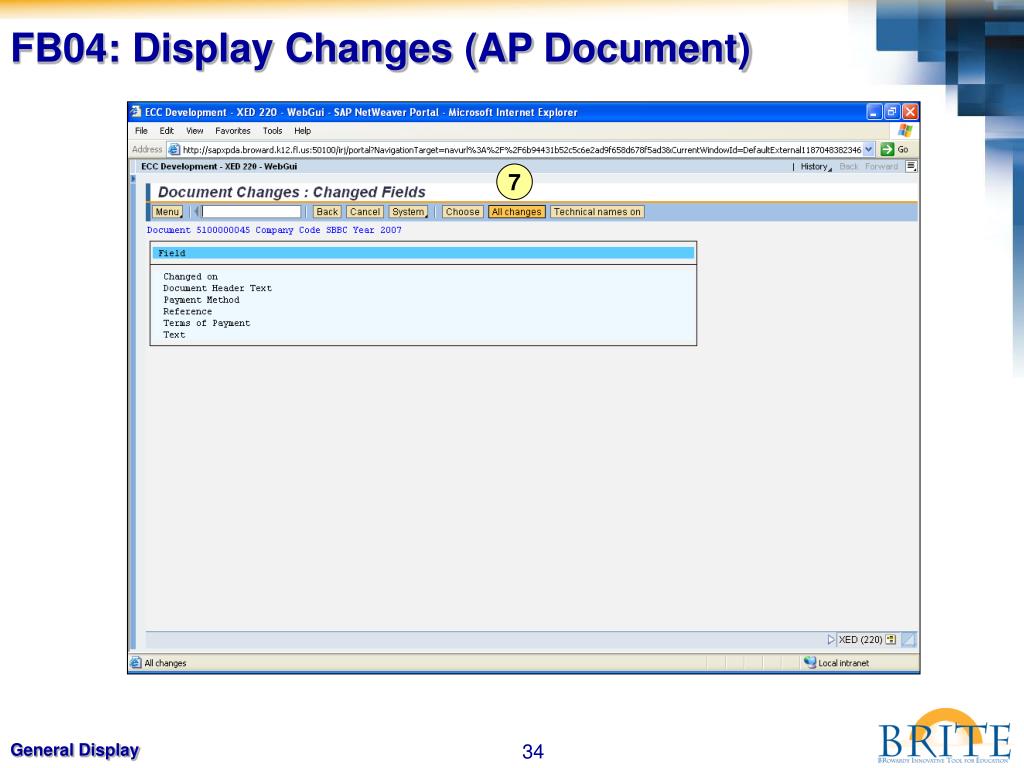Image resolution: width=1024 pixels, height=768 pixels.
Task: Select the Terms of Payment row
Action: point(206,323)
